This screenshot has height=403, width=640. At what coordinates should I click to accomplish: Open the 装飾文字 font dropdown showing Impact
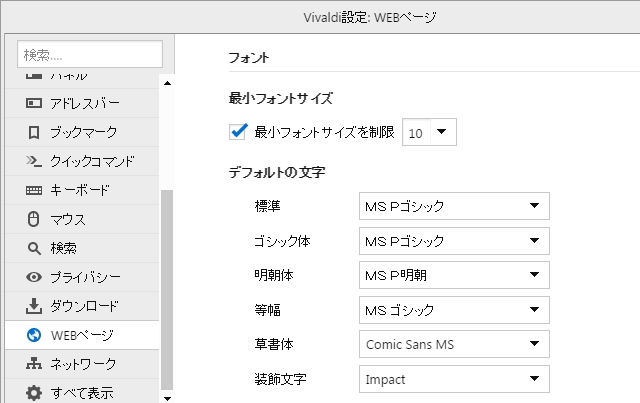click(454, 379)
